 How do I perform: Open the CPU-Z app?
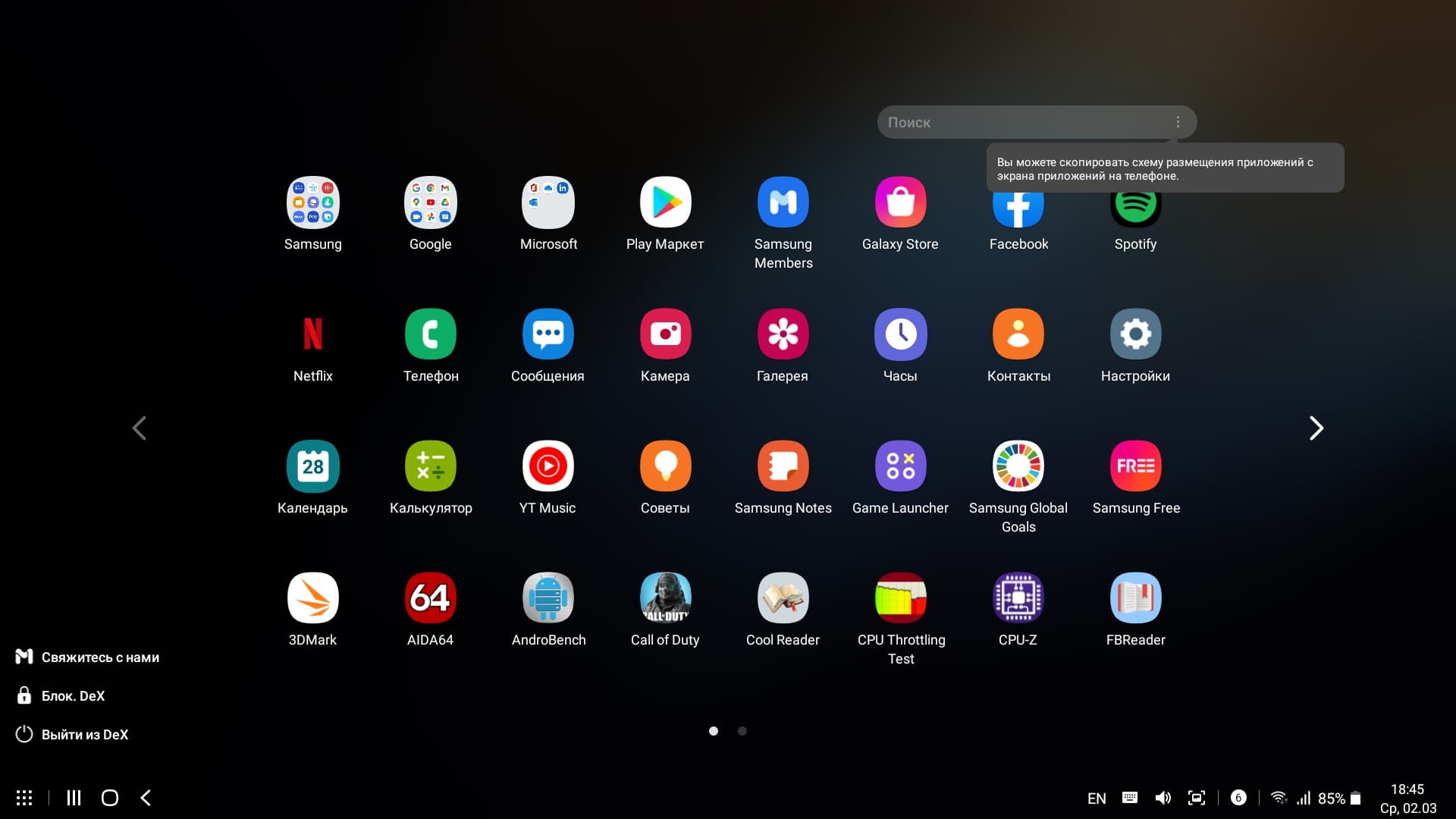(x=1018, y=598)
